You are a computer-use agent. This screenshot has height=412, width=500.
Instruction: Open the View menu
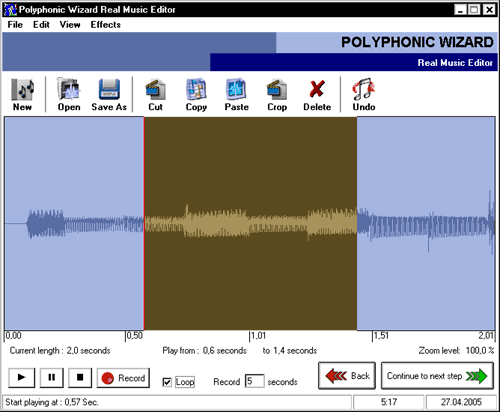[70, 25]
